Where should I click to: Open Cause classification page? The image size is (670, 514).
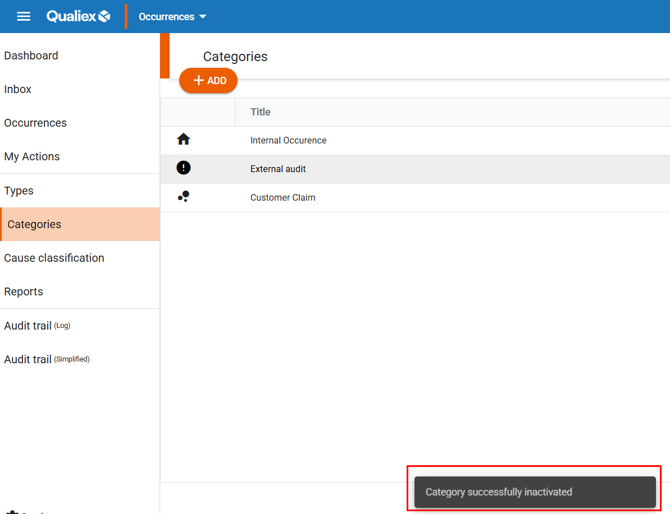[54, 258]
